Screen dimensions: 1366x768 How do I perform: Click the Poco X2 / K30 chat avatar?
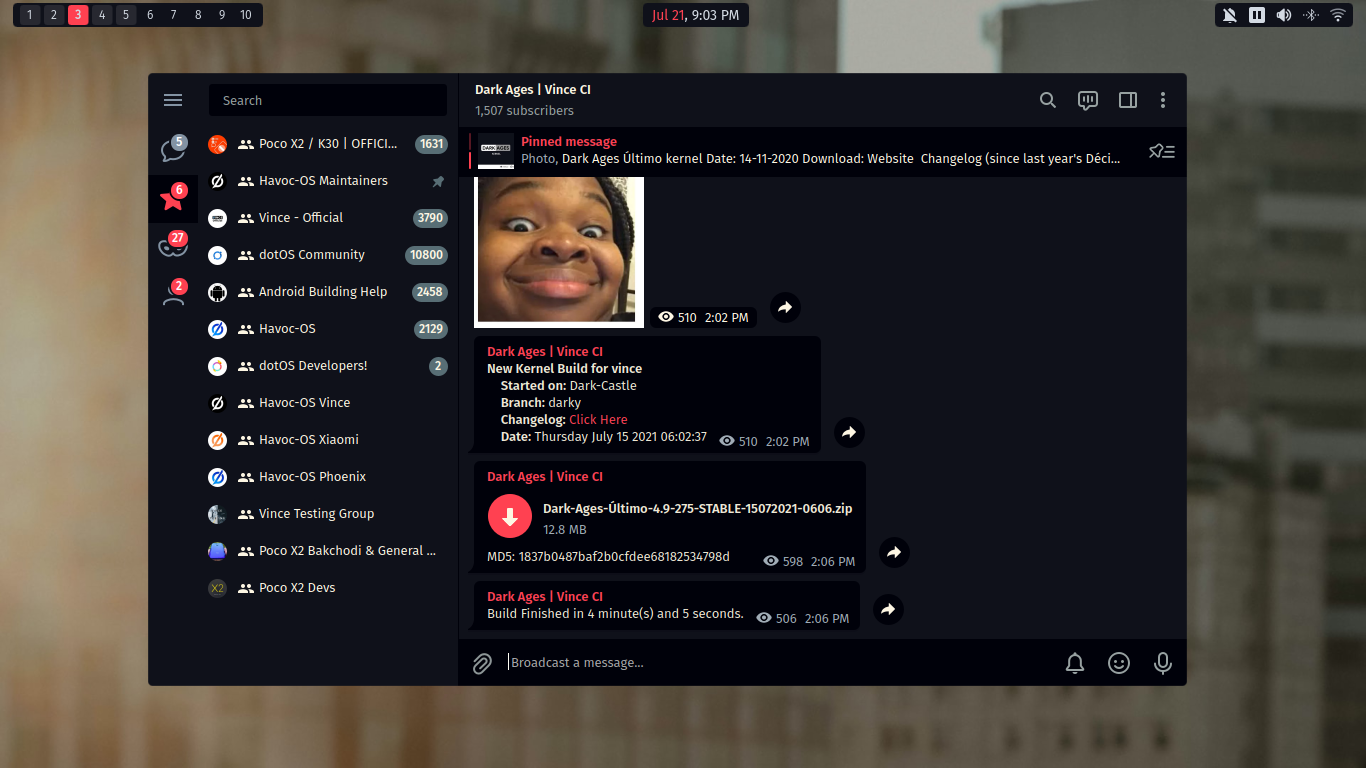click(x=217, y=144)
